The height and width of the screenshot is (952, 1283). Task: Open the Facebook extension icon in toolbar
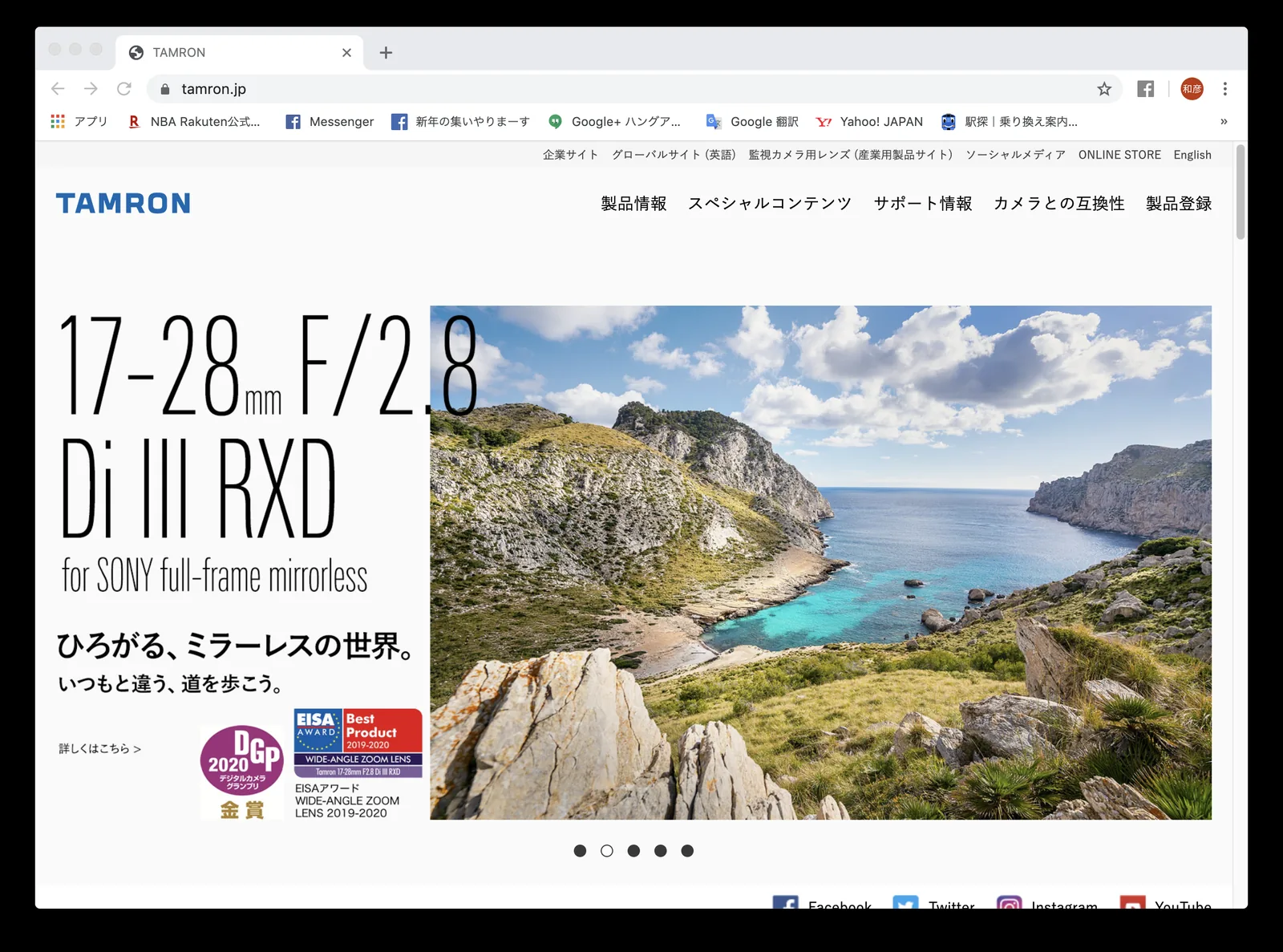tap(1146, 89)
